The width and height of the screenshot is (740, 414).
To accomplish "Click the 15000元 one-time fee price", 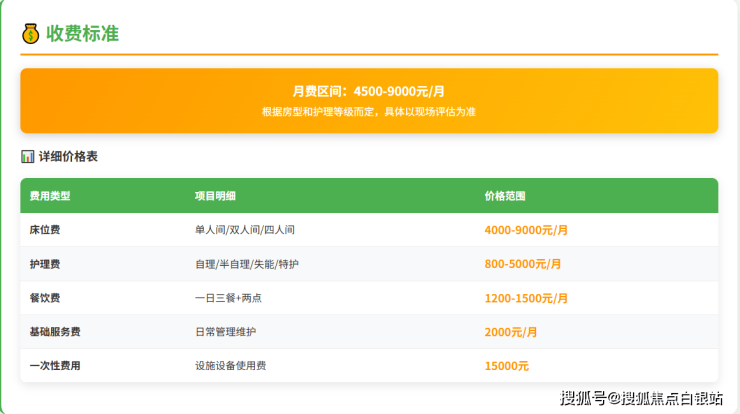I will [507, 366].
